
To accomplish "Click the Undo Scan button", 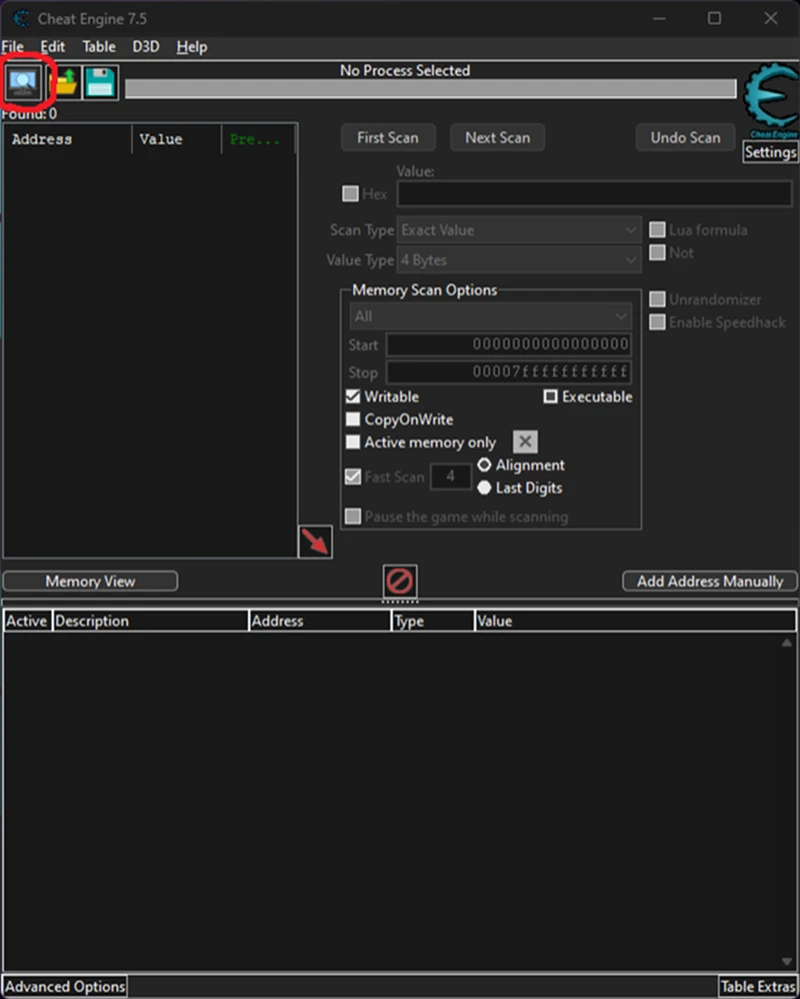I will tap(685, 138).
